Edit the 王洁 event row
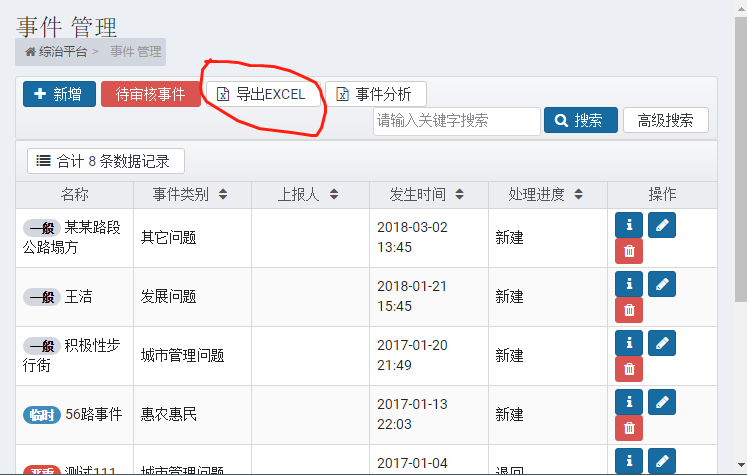Image resolution: width=747 pixels, height=475 pixels. click(662, 284)
